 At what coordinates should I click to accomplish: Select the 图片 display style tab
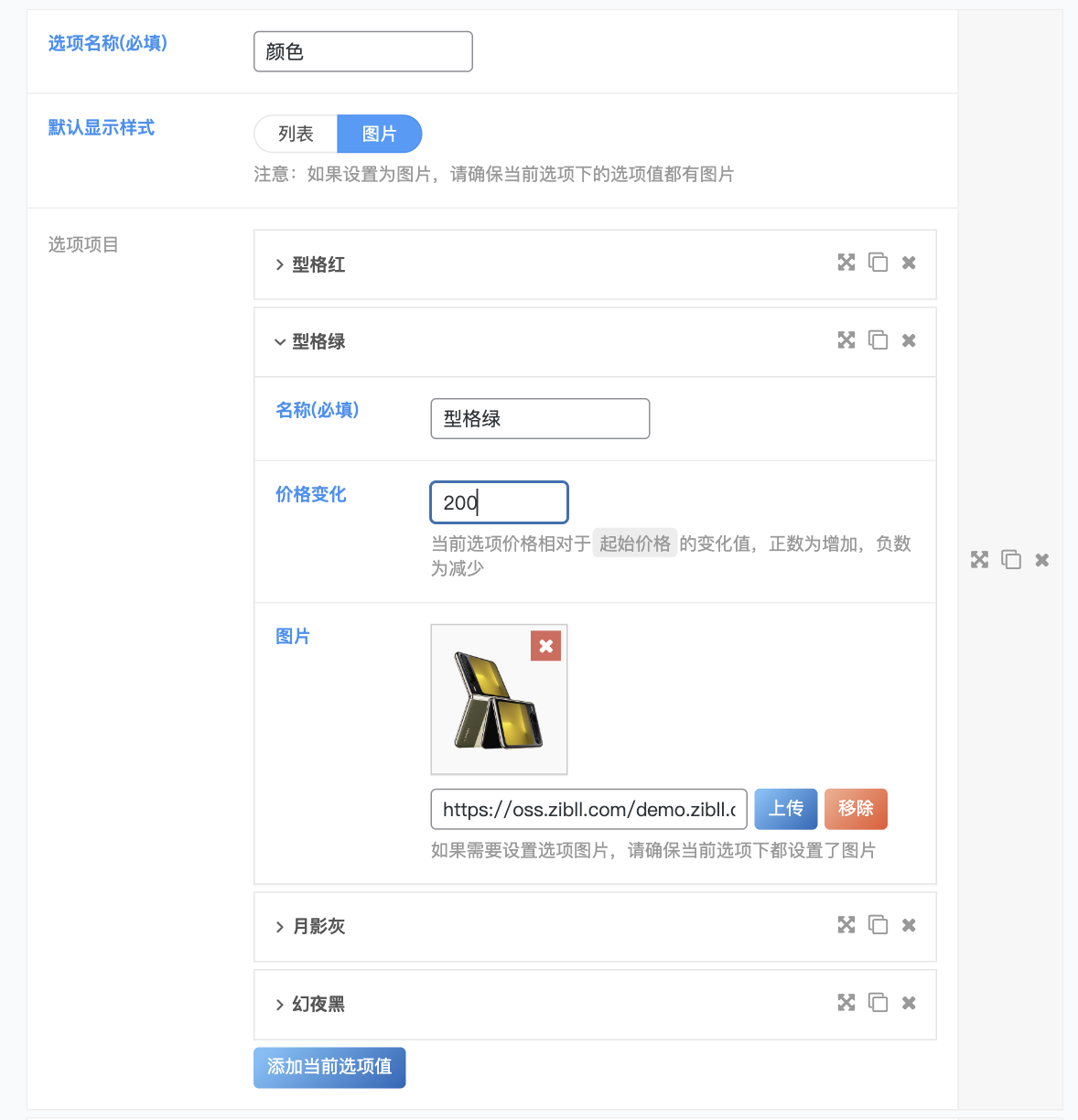pyautogui.click(x=380, y=134)
